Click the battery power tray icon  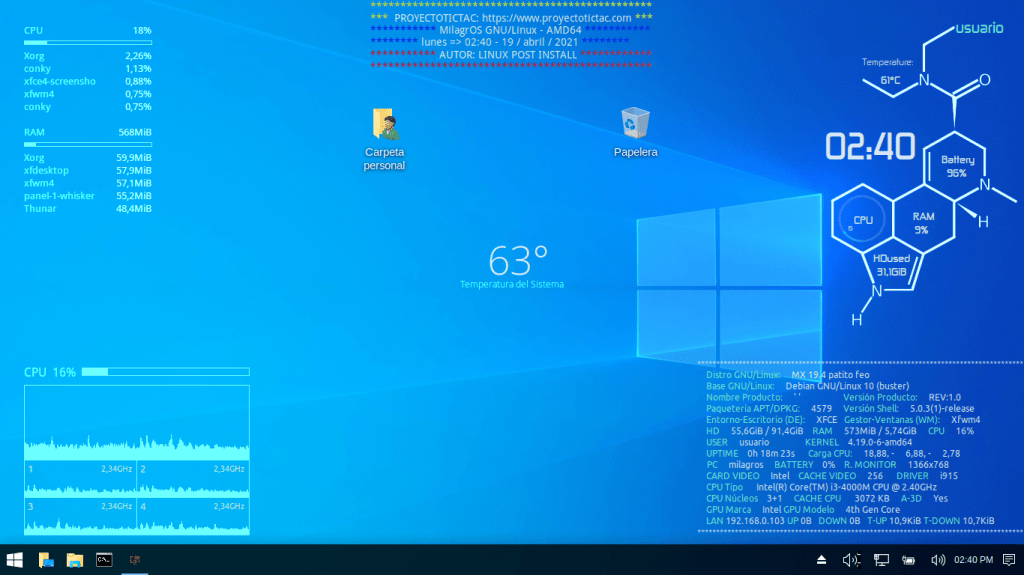tap(910, 560)
